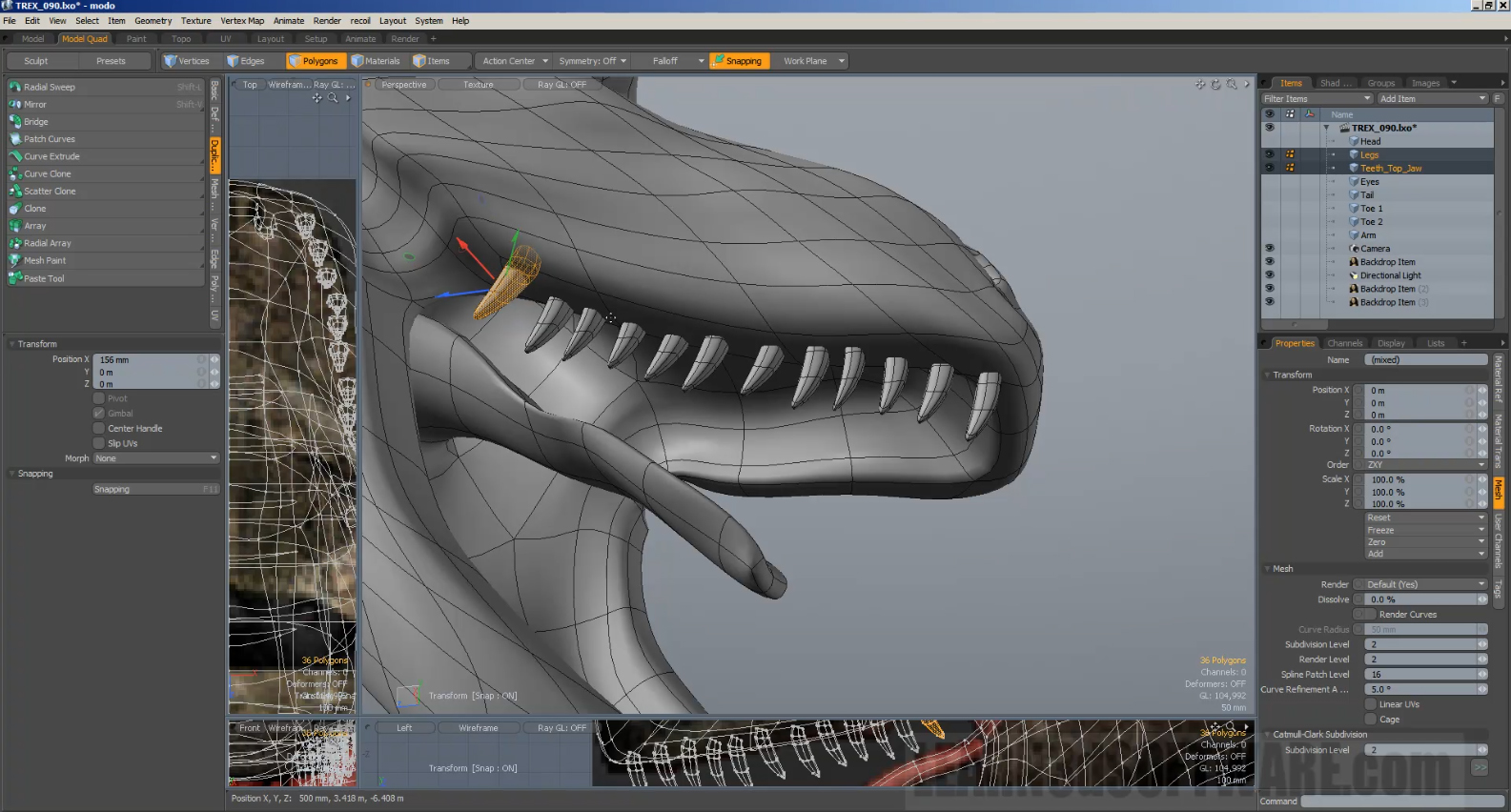Open the Geometry menu
Screen dimensions: 1511x812
point(153,20)
